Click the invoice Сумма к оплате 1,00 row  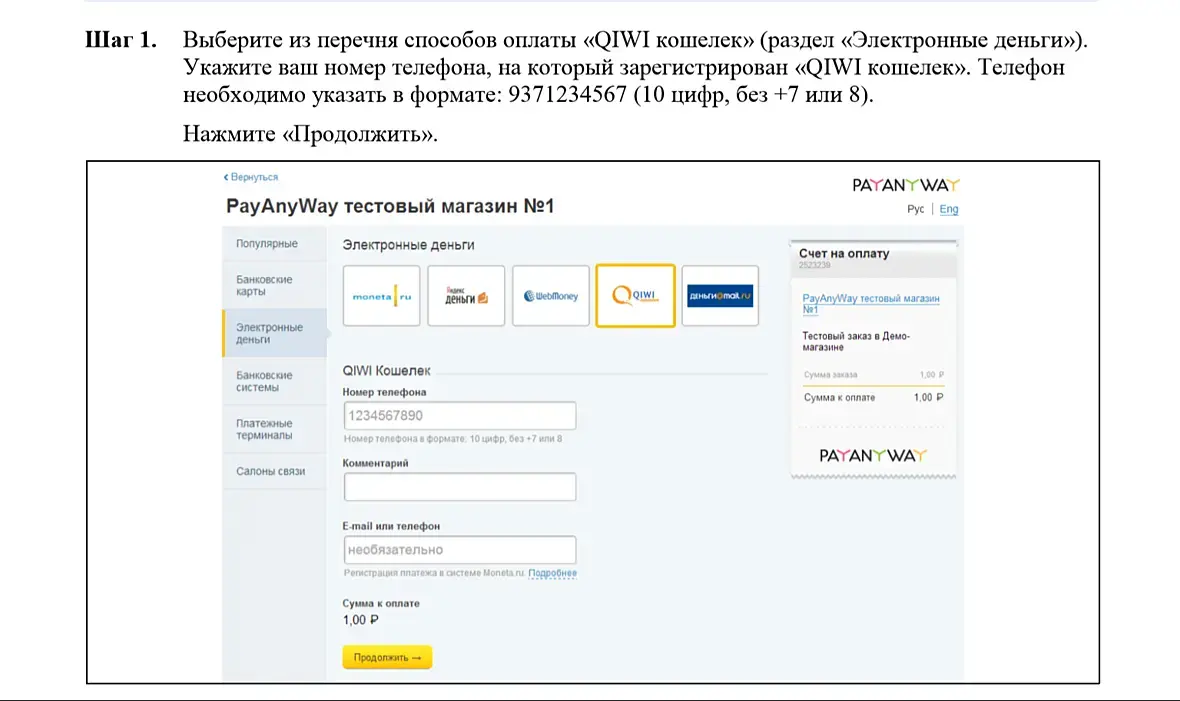click(x=873, y=398)
